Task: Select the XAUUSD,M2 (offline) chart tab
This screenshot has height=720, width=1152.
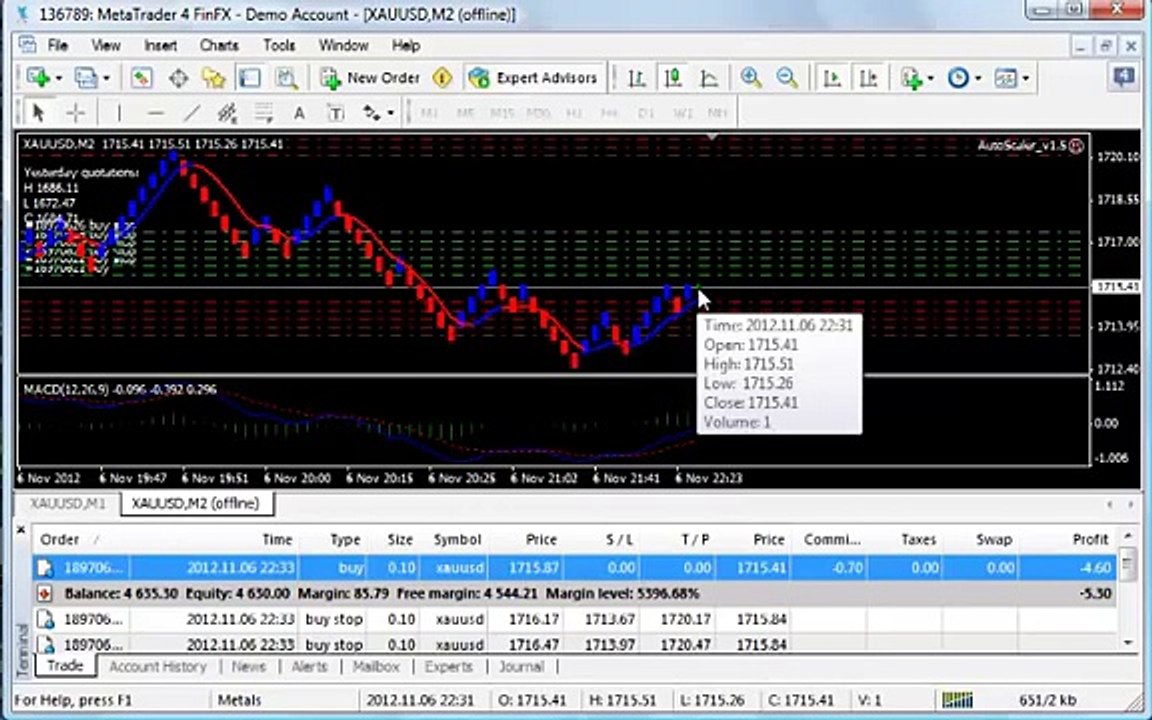Action: pos(196,503)
